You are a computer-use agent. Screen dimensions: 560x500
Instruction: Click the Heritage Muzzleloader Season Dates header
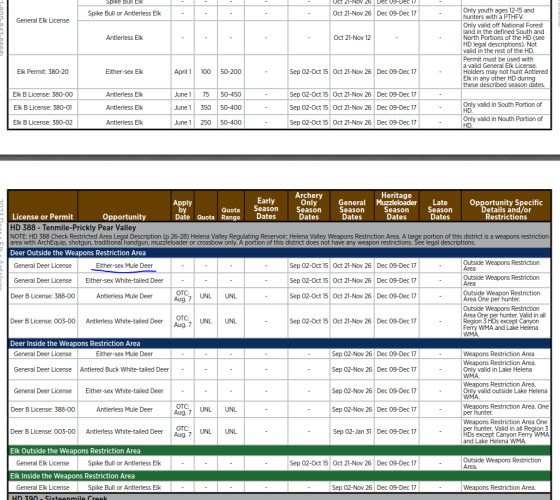396,206
